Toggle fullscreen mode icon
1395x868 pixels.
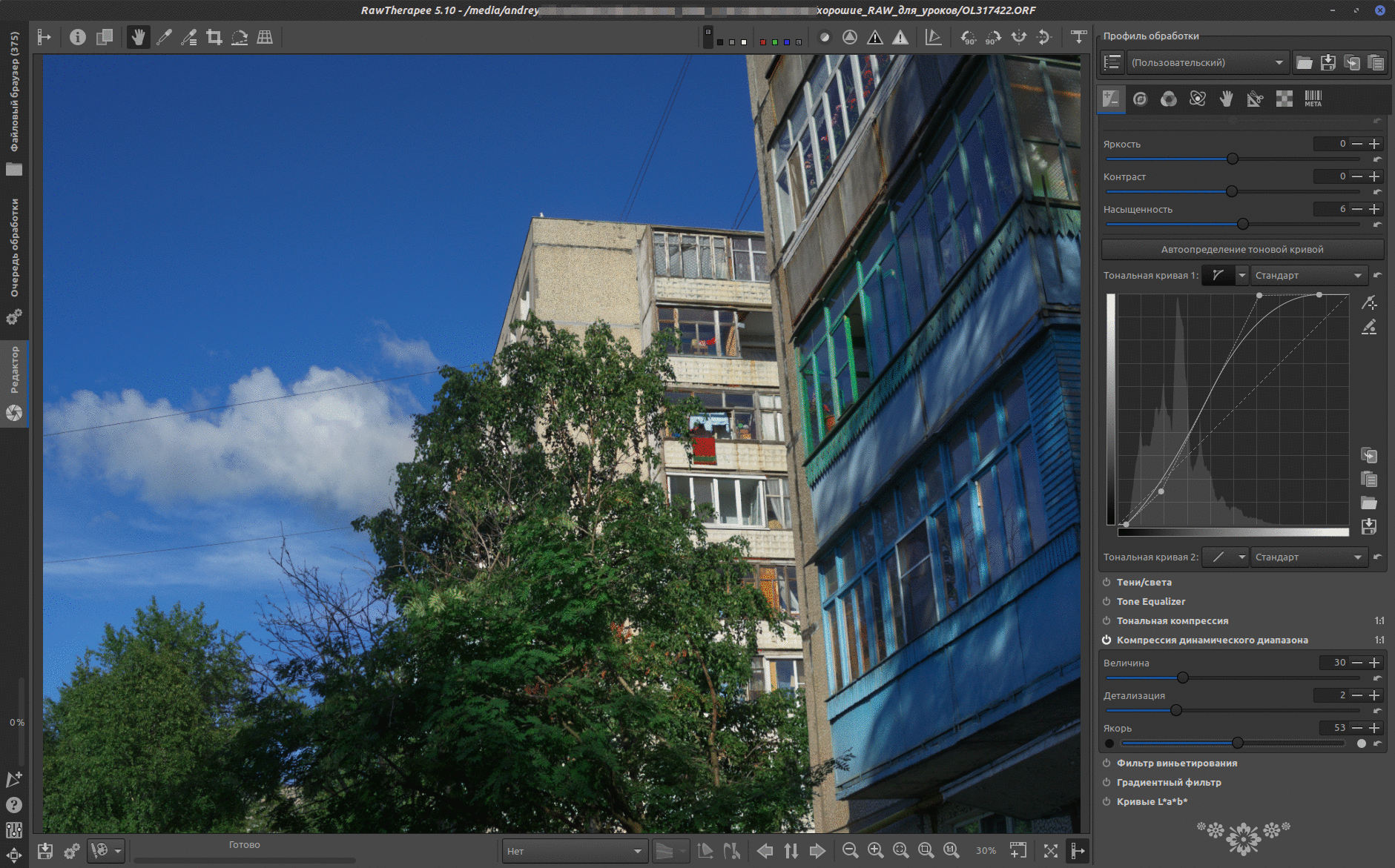click(x=1051, y=851)
